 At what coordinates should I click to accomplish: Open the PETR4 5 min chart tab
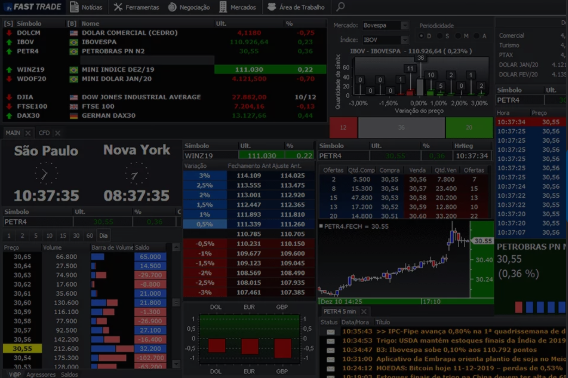coord(339,311)
